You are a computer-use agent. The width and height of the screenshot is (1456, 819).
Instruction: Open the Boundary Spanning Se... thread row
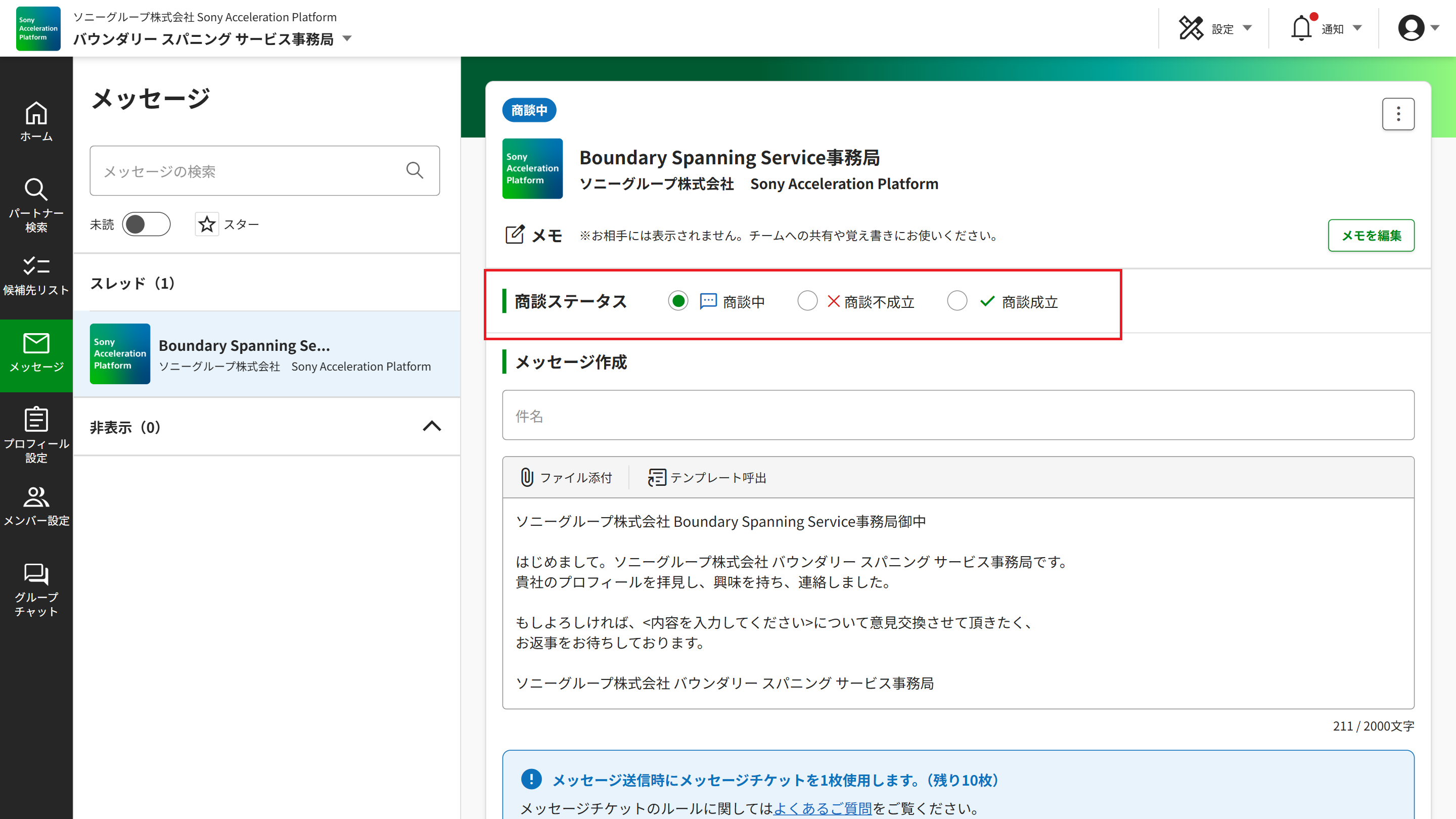[x=267, y=354]
